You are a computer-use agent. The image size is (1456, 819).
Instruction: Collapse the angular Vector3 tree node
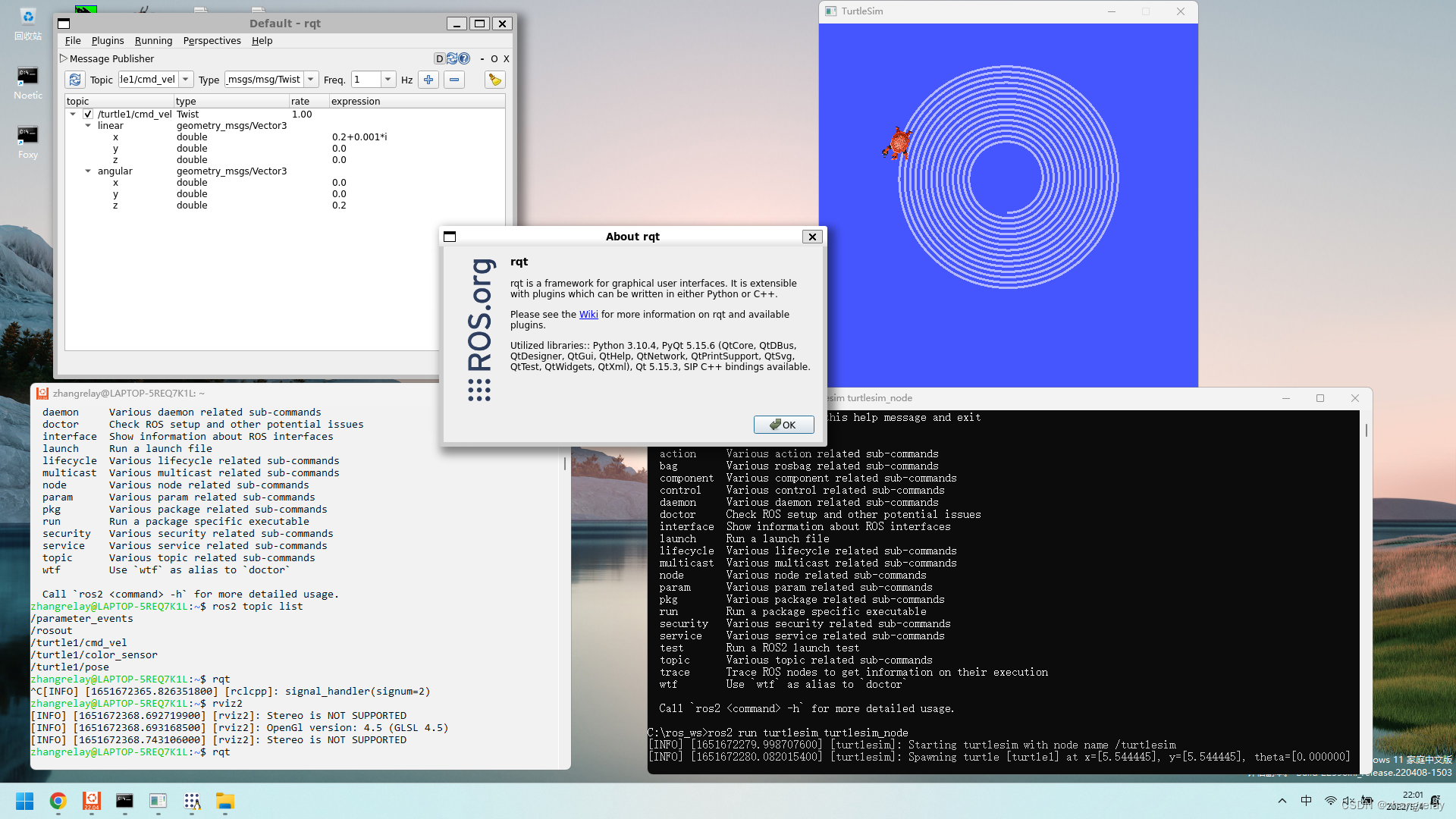click(88, 171)
